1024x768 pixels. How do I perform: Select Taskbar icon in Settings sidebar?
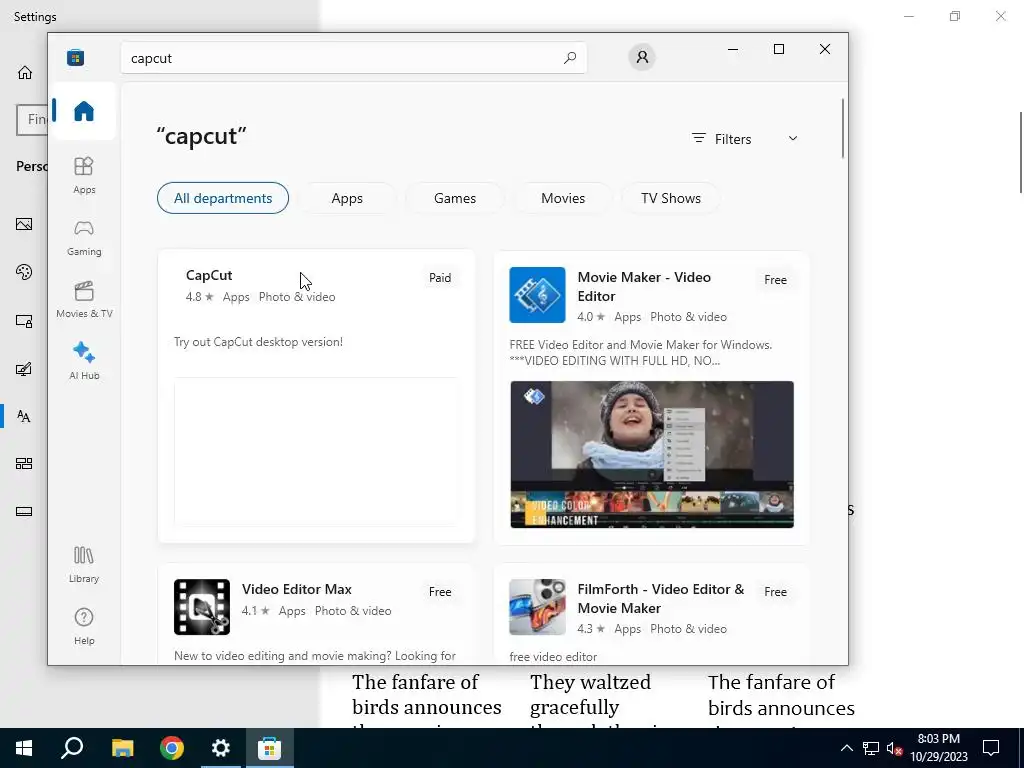click(x=24, y=511)
